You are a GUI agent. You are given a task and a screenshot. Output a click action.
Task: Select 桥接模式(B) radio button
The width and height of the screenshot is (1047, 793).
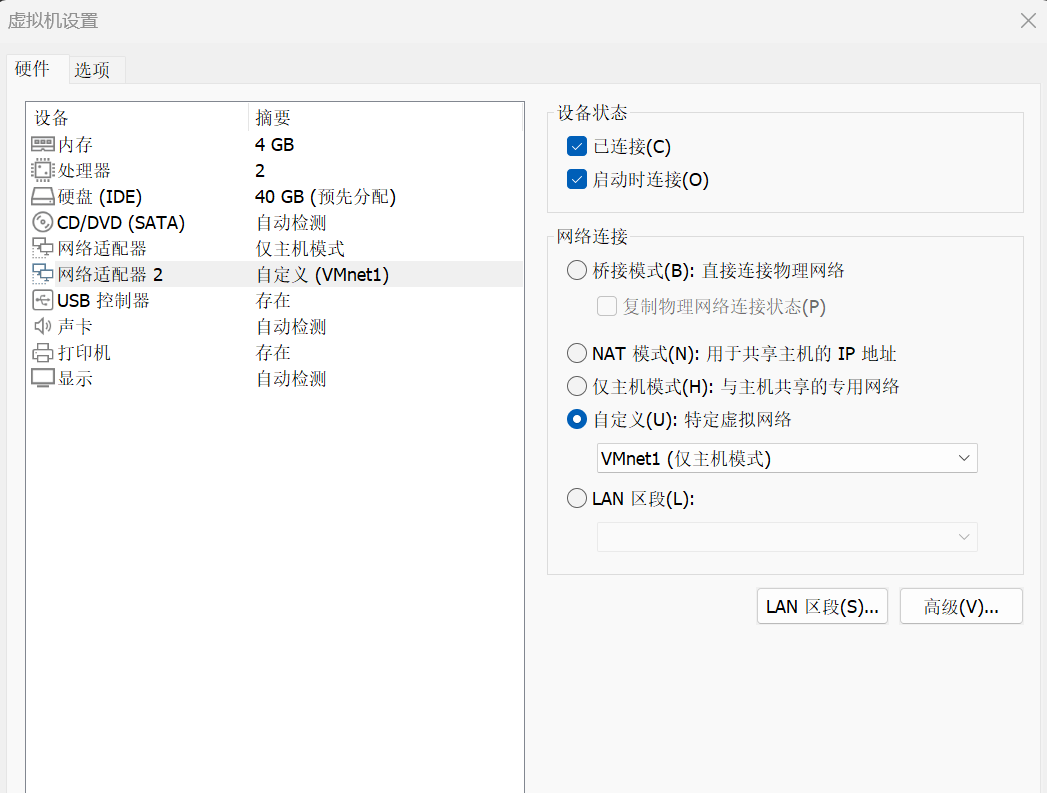click(576, 270)
